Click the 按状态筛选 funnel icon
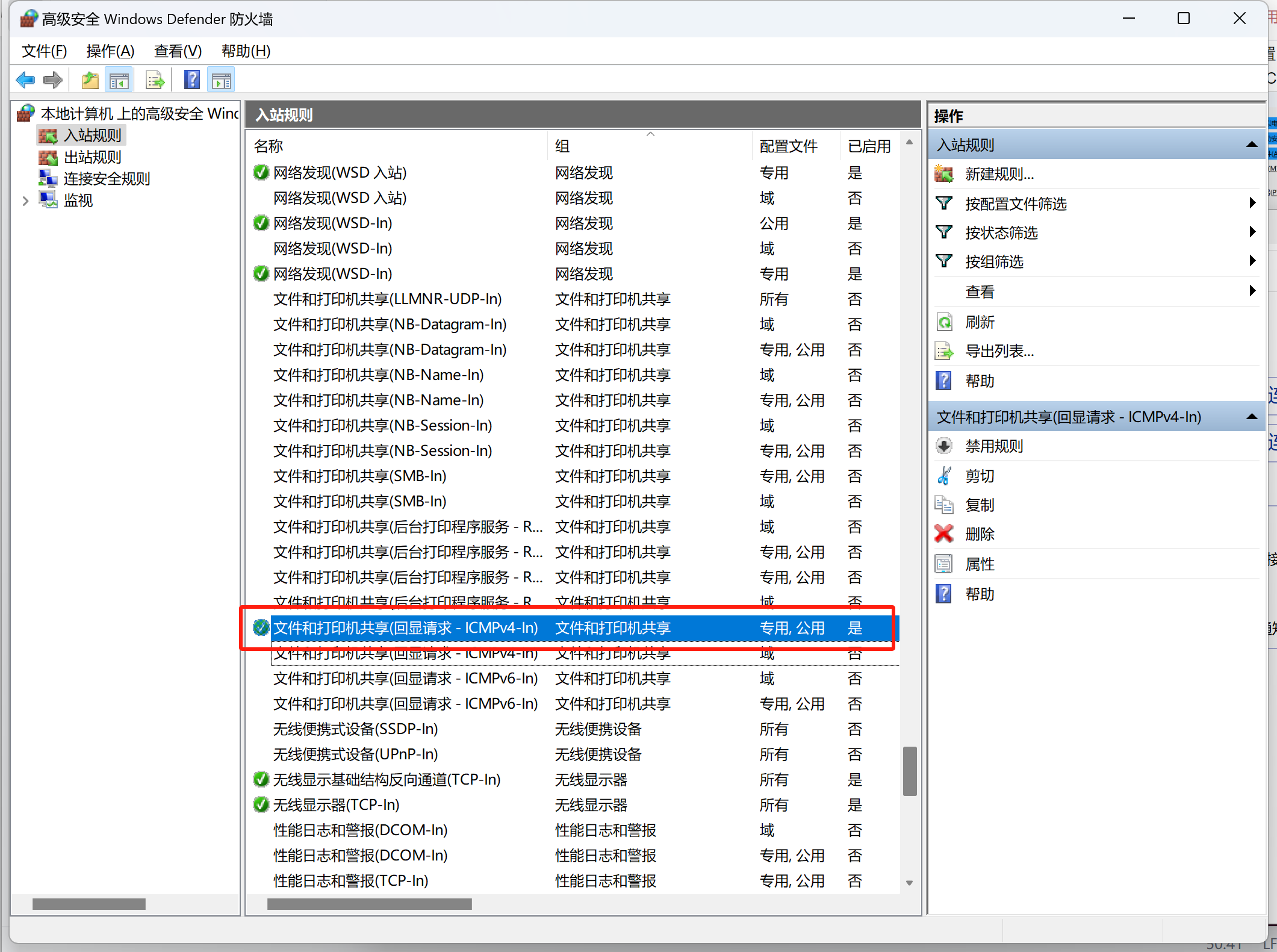 coord(944,232)
